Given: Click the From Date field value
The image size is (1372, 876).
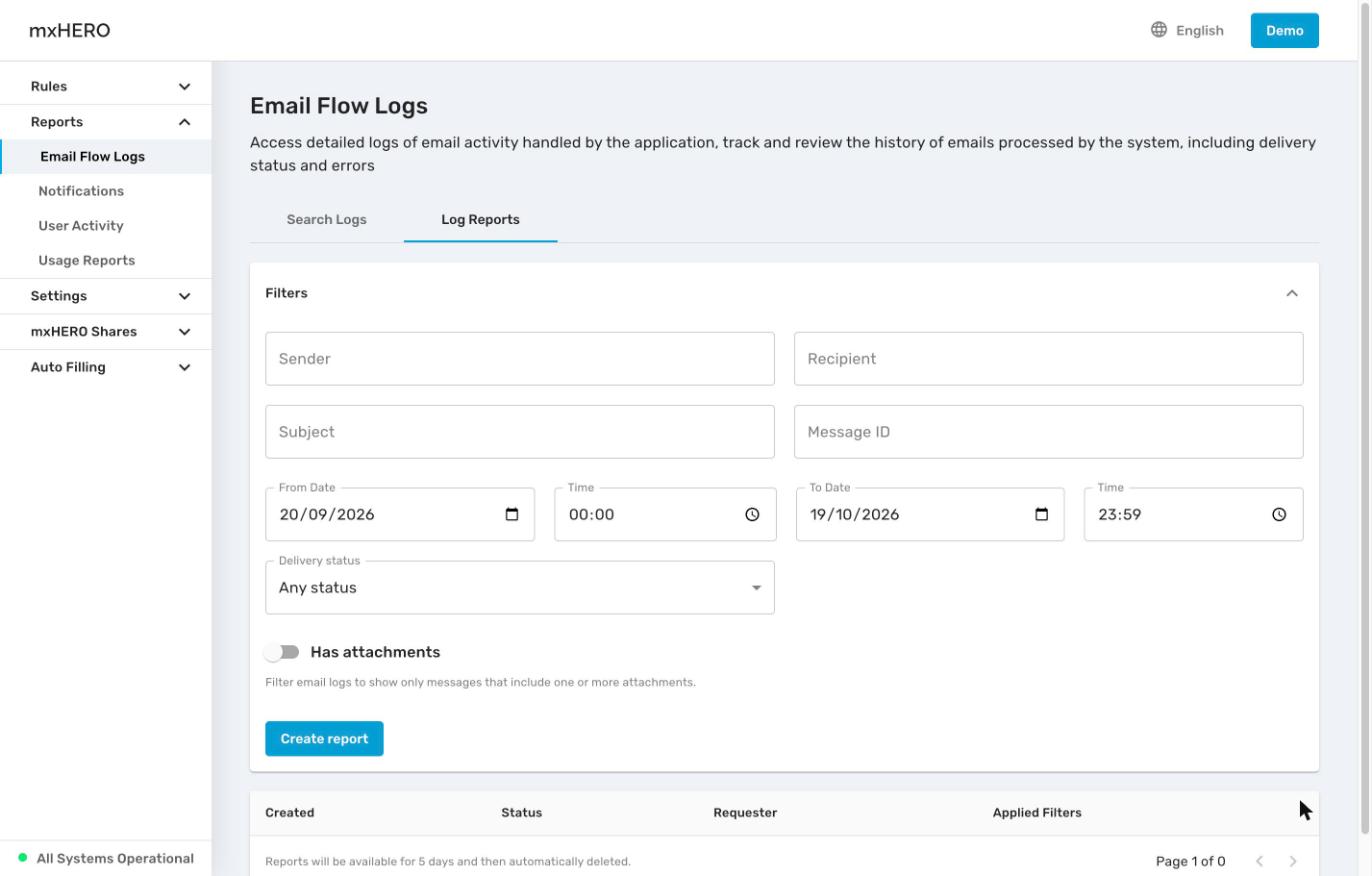Looking at the screenshot, I should pyautogui.click(x=327, y=515).
